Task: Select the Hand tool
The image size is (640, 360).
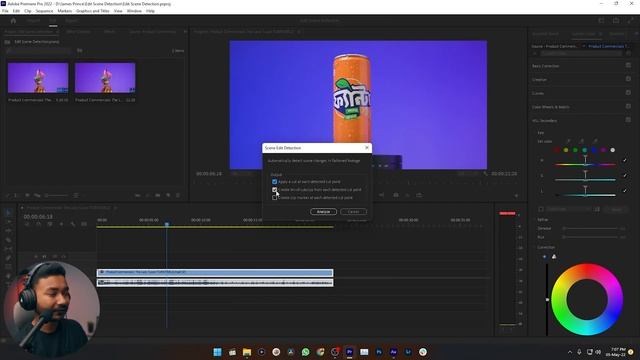Action: (x=8, y=276)
